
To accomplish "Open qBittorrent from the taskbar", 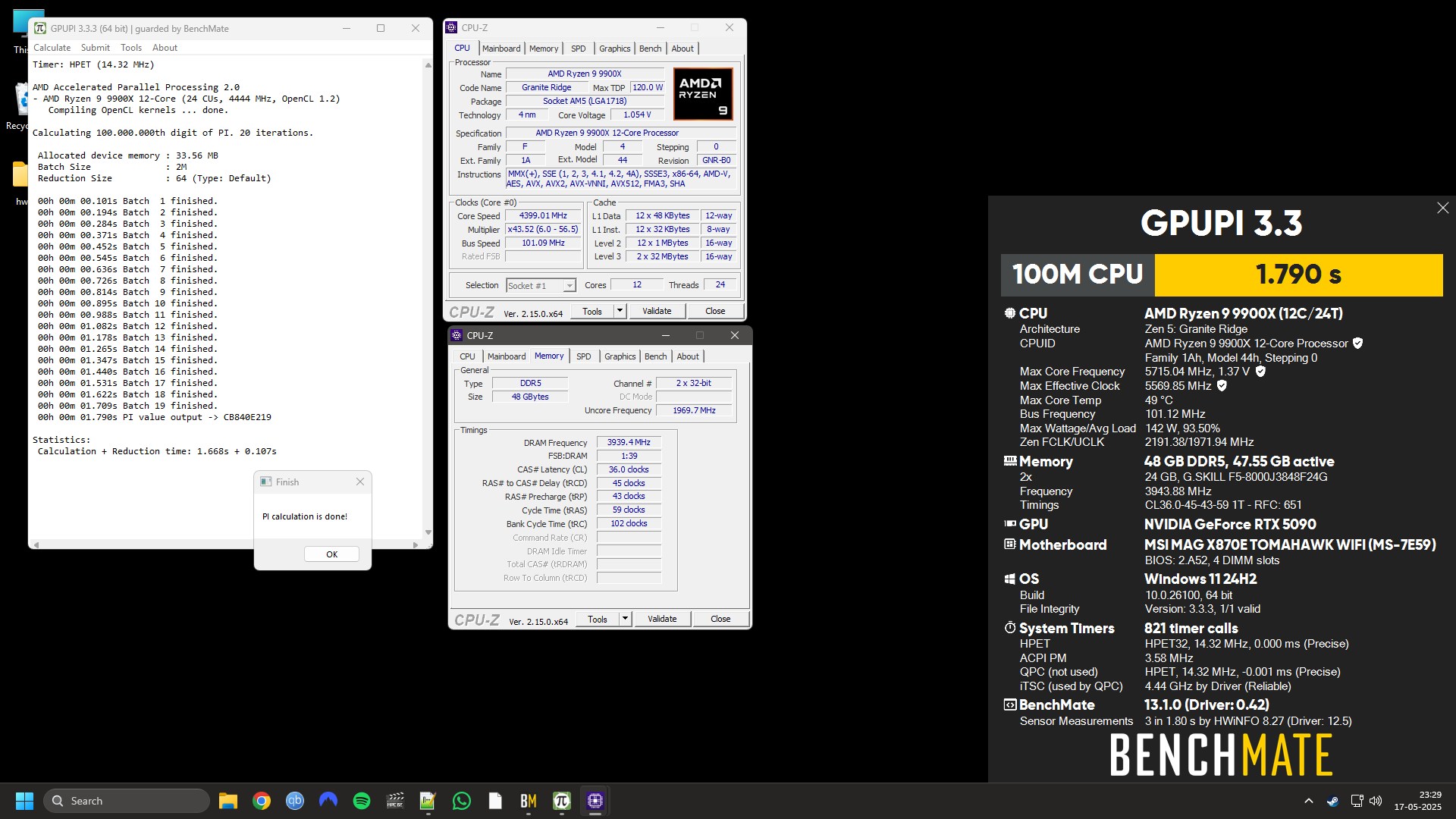I will pyautogui.click(x=295, y=801).
